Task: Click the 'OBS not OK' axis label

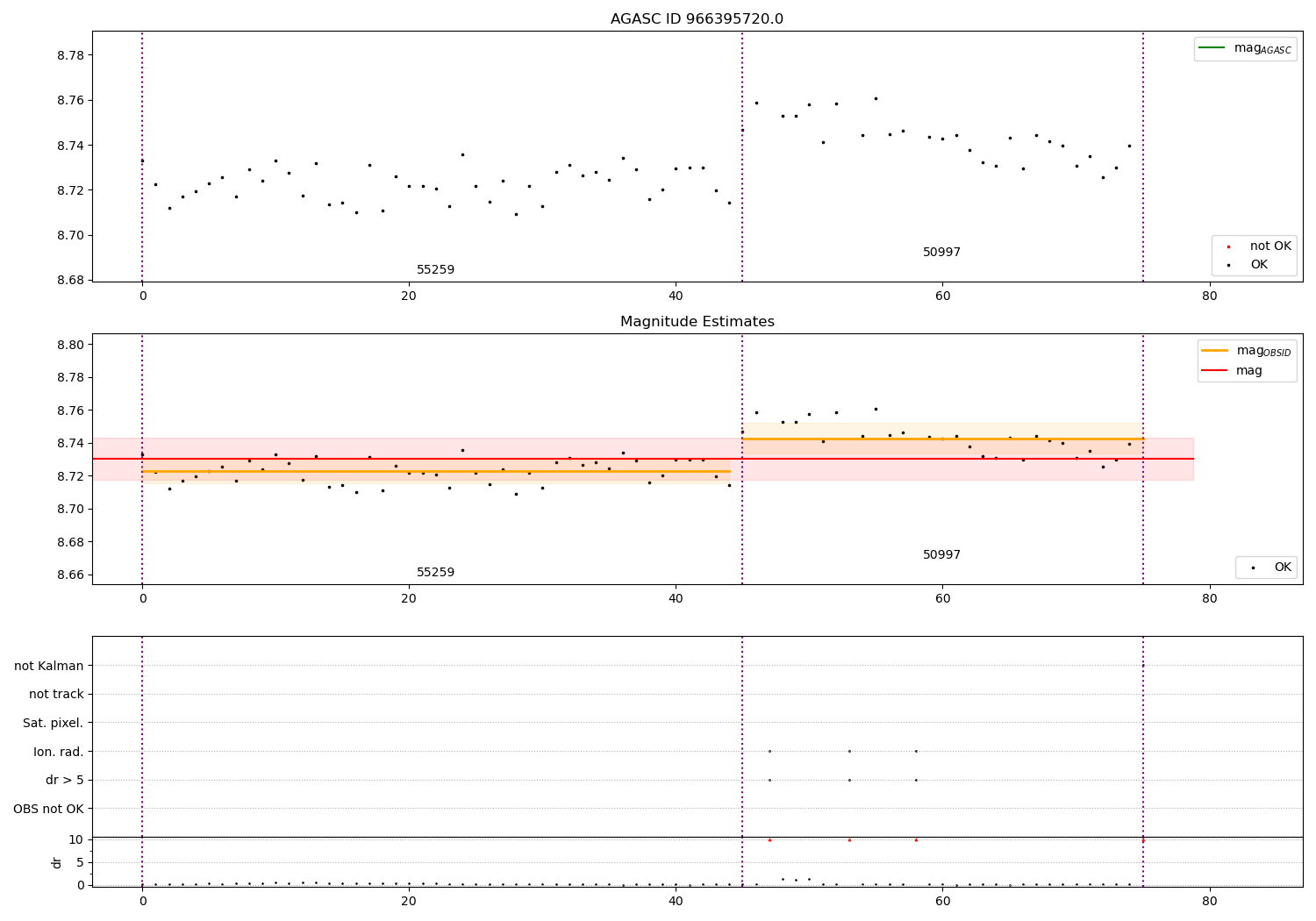Action: point(48,809)
